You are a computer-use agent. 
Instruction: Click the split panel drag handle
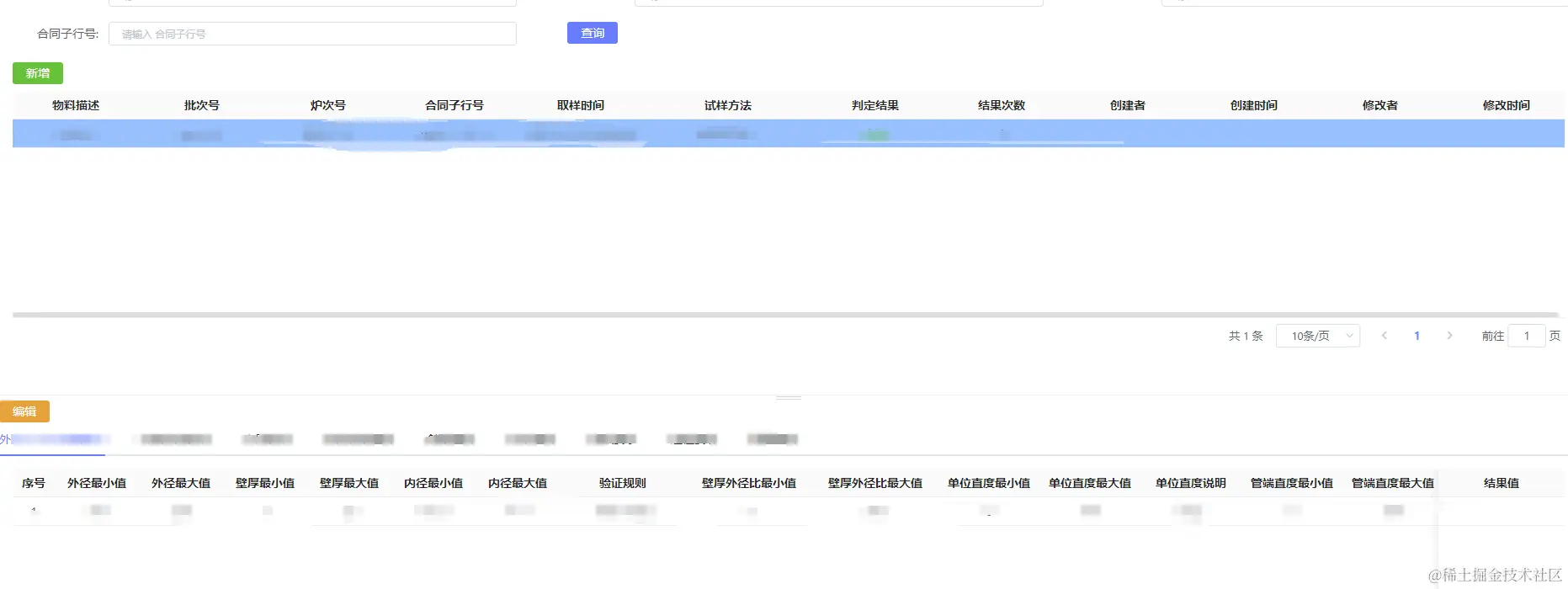(789, 398)
